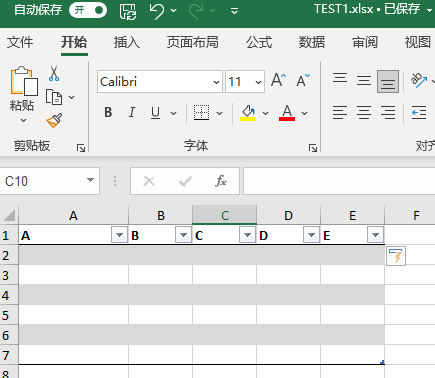Switch to the 审阅 tab
435x378 pixels.
pyautogui.click(x=365, y=42)
